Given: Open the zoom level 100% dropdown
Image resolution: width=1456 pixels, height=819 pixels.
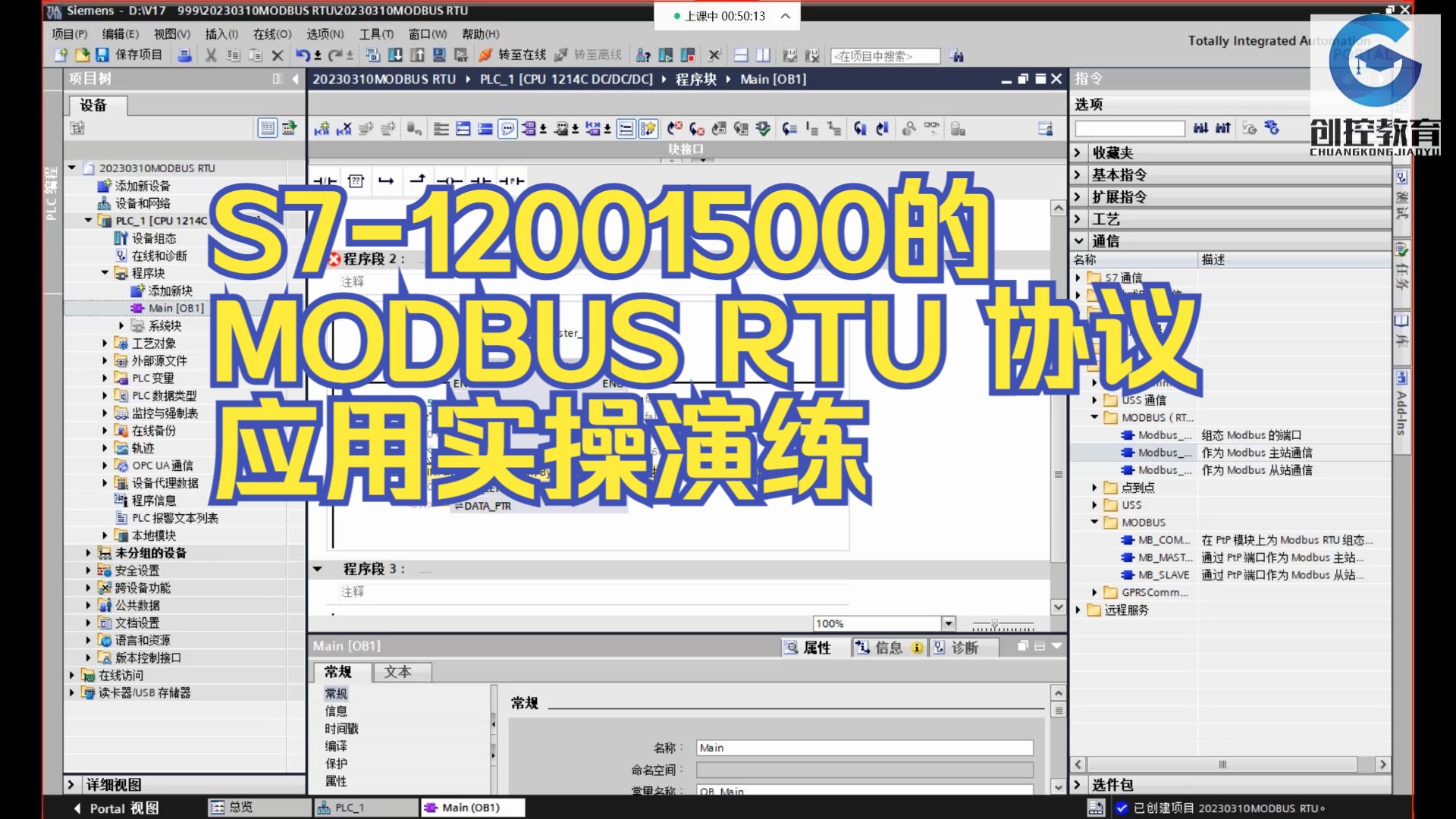Looking at the screenshot, I should (949, 623).
